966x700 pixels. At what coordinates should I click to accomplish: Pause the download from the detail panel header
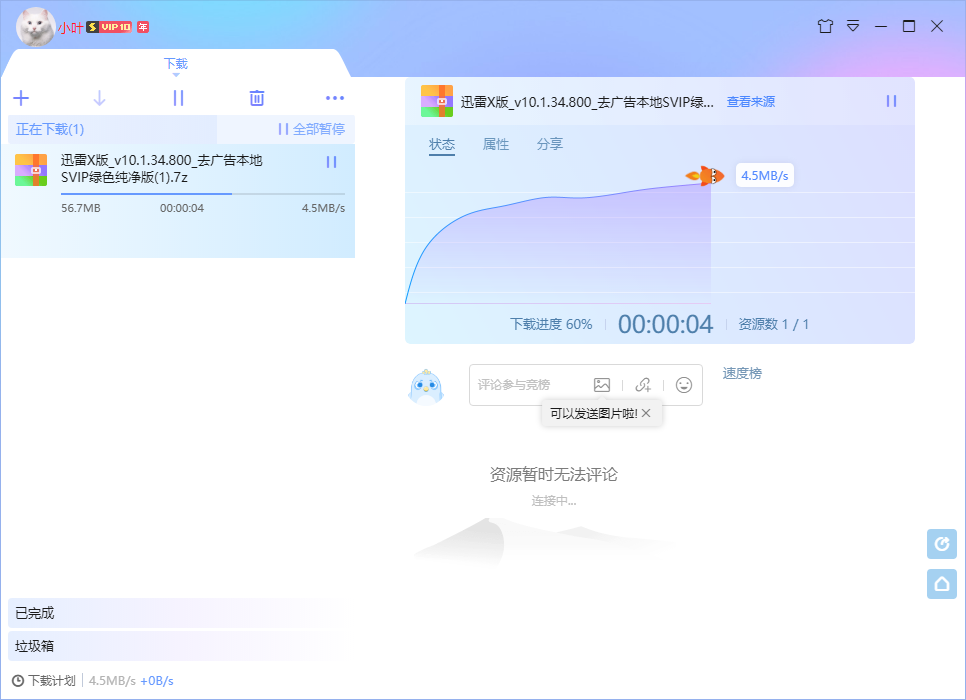(891, 101)
